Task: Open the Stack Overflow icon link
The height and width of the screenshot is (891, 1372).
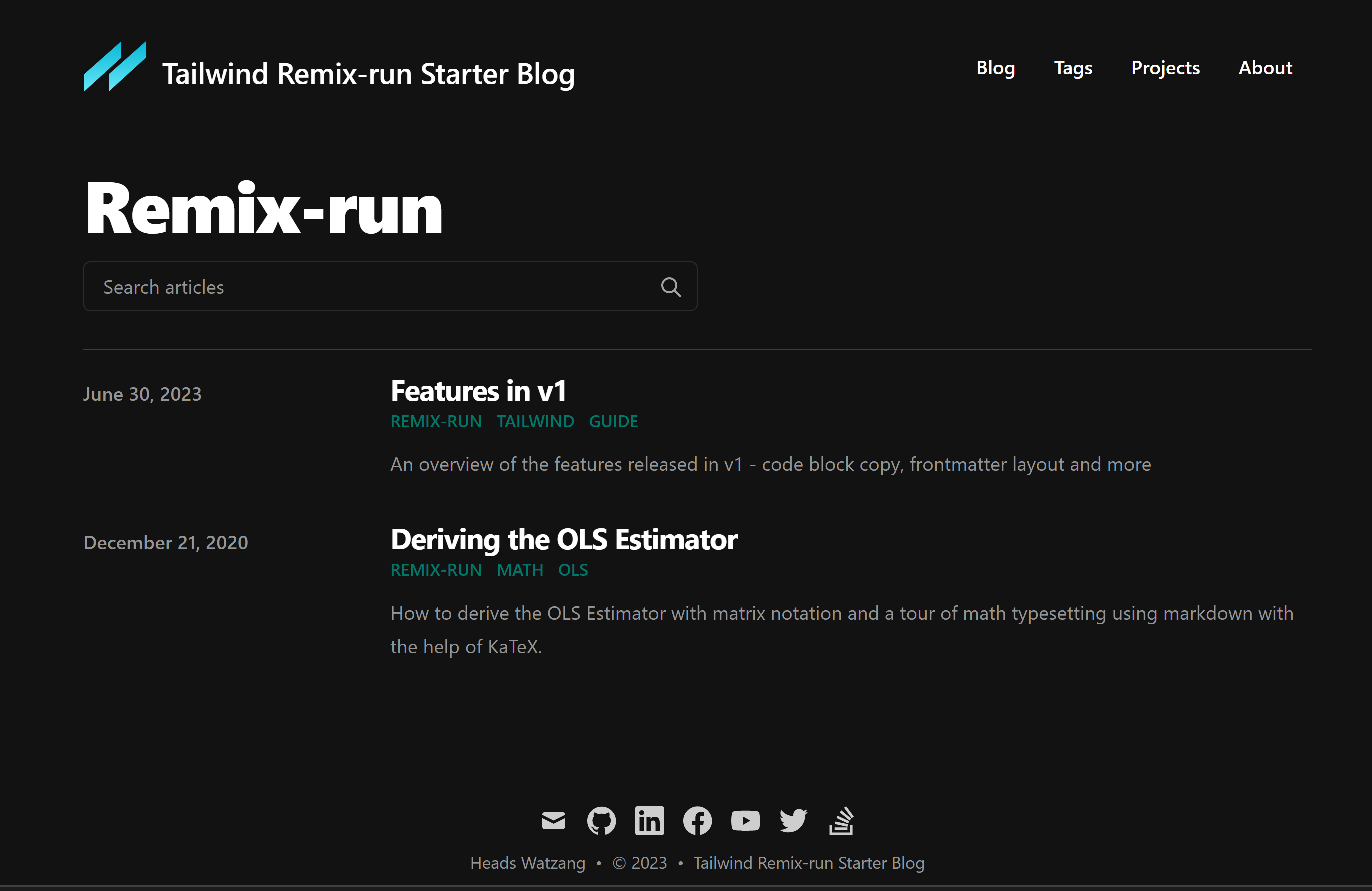Action: coord(841,820)
